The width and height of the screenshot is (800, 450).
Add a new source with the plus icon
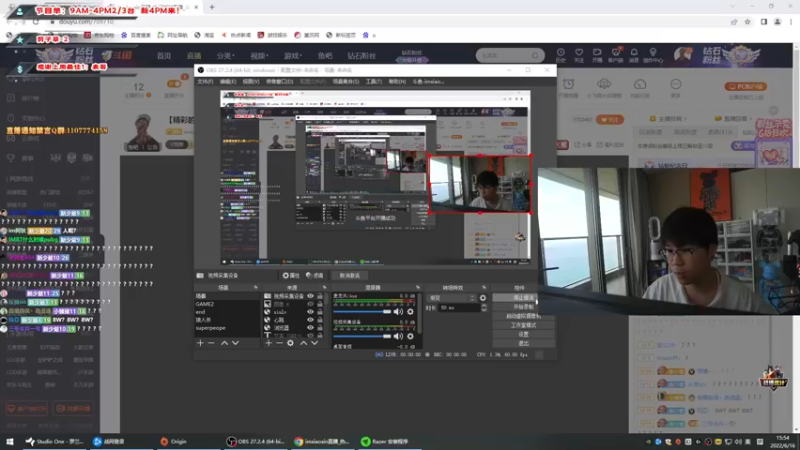pyautogui.click(x=268, y=343)
